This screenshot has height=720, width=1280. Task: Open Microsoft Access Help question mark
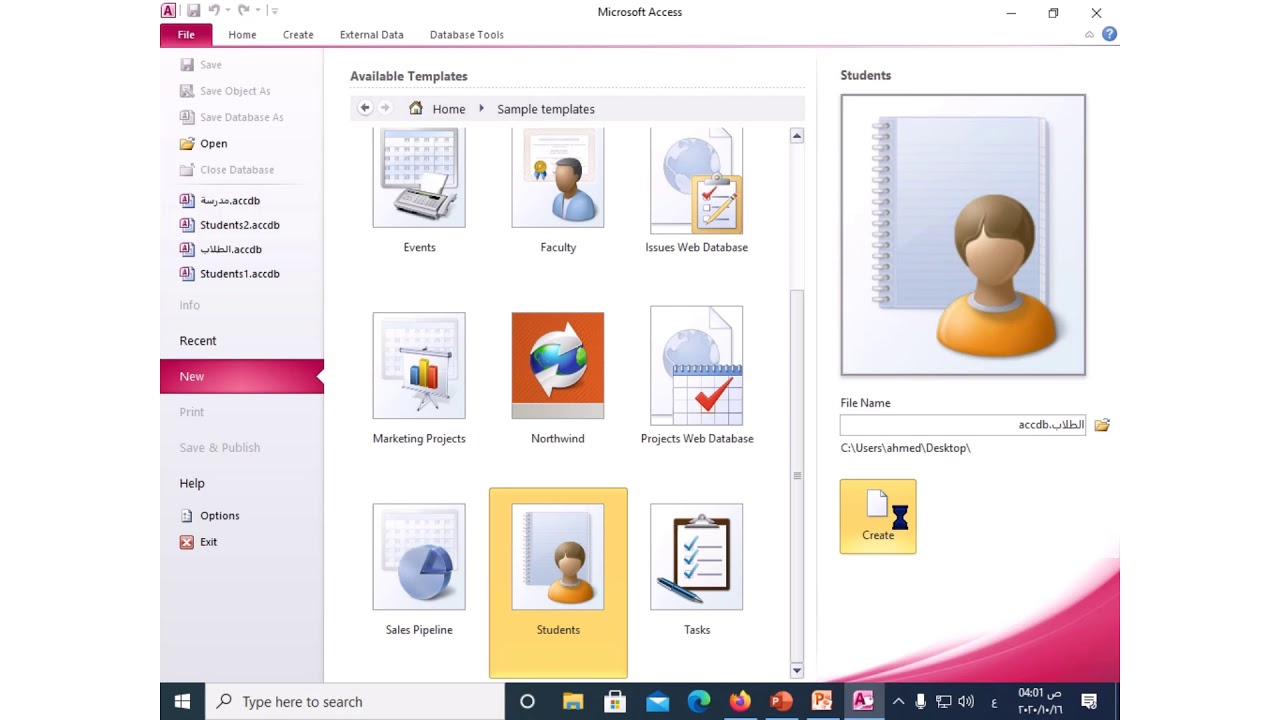click(x=1109, y=34)
